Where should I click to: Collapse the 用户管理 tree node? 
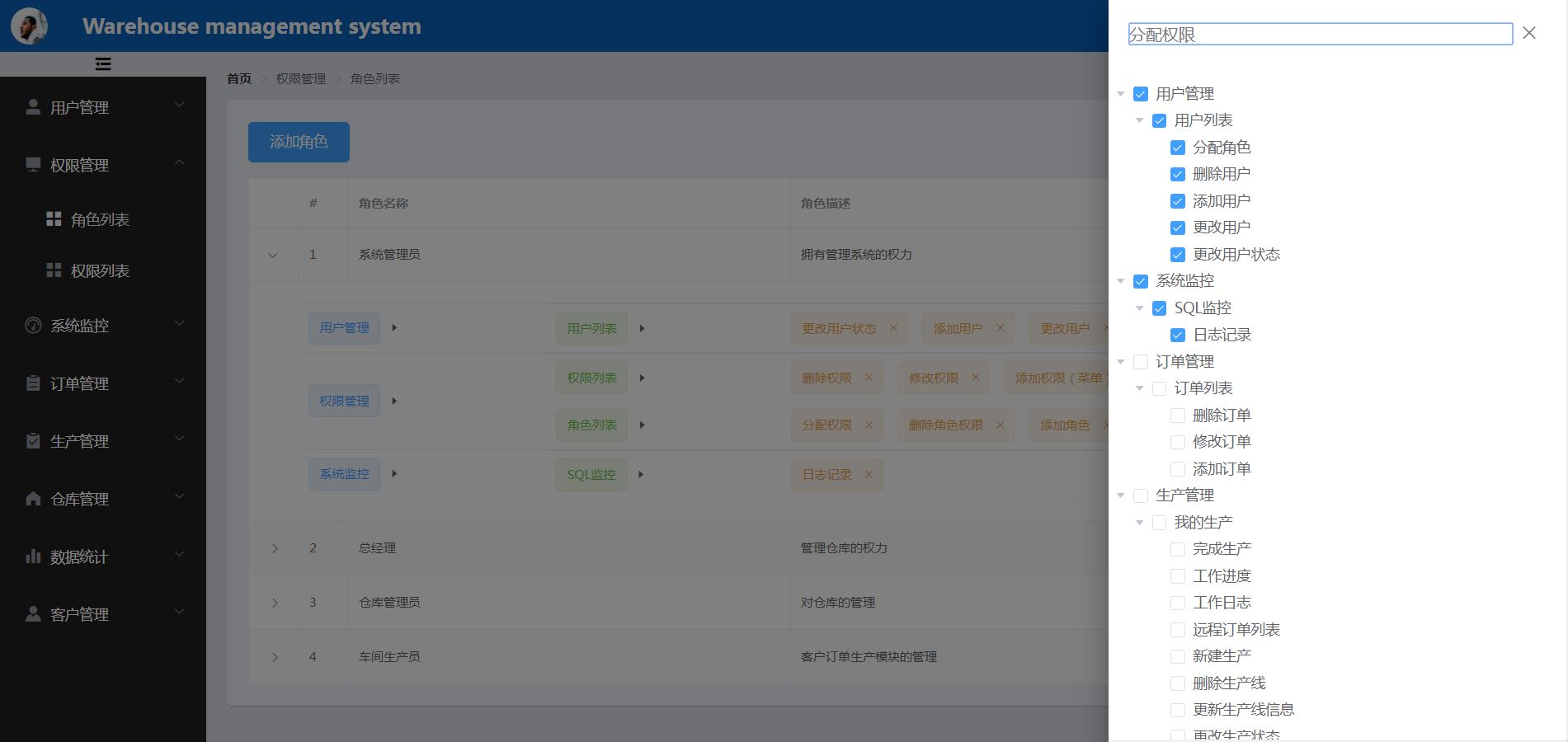tap(1121, 94)
